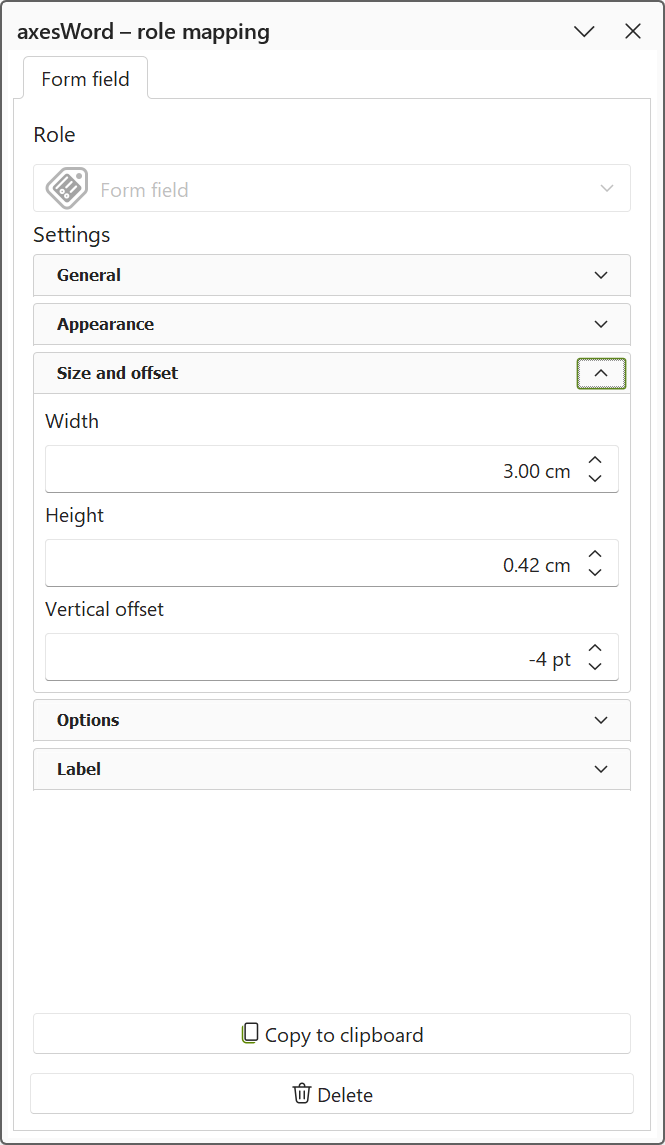Expand the General settings section
665x1145 pixels.
pyautogui.click(x=332, y=275)
